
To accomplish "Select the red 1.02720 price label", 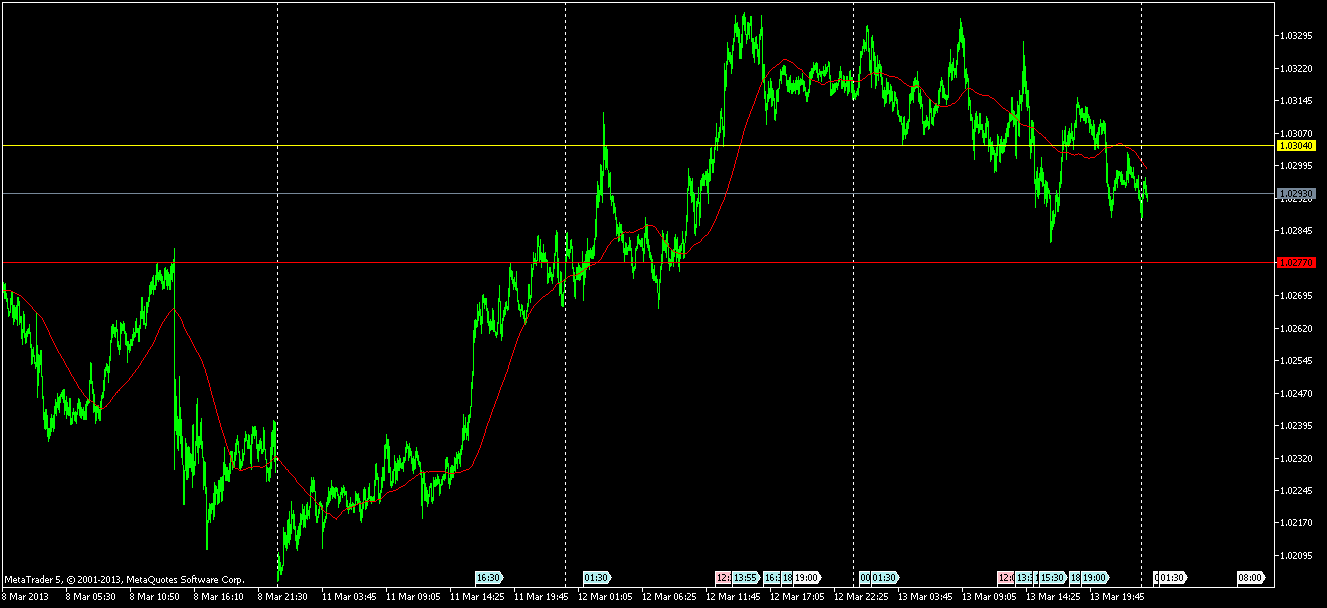I will tap(1296, 262).
